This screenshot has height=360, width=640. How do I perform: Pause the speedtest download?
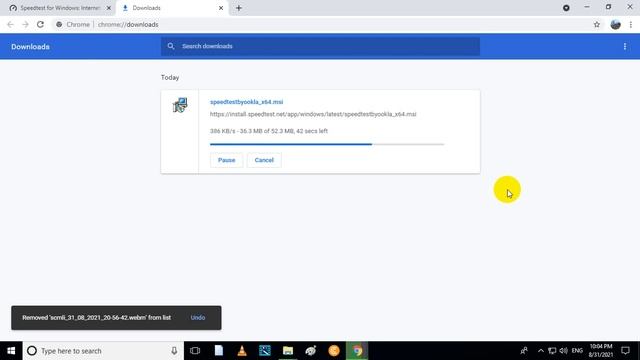pyautogui.click(x=227, y=160)
